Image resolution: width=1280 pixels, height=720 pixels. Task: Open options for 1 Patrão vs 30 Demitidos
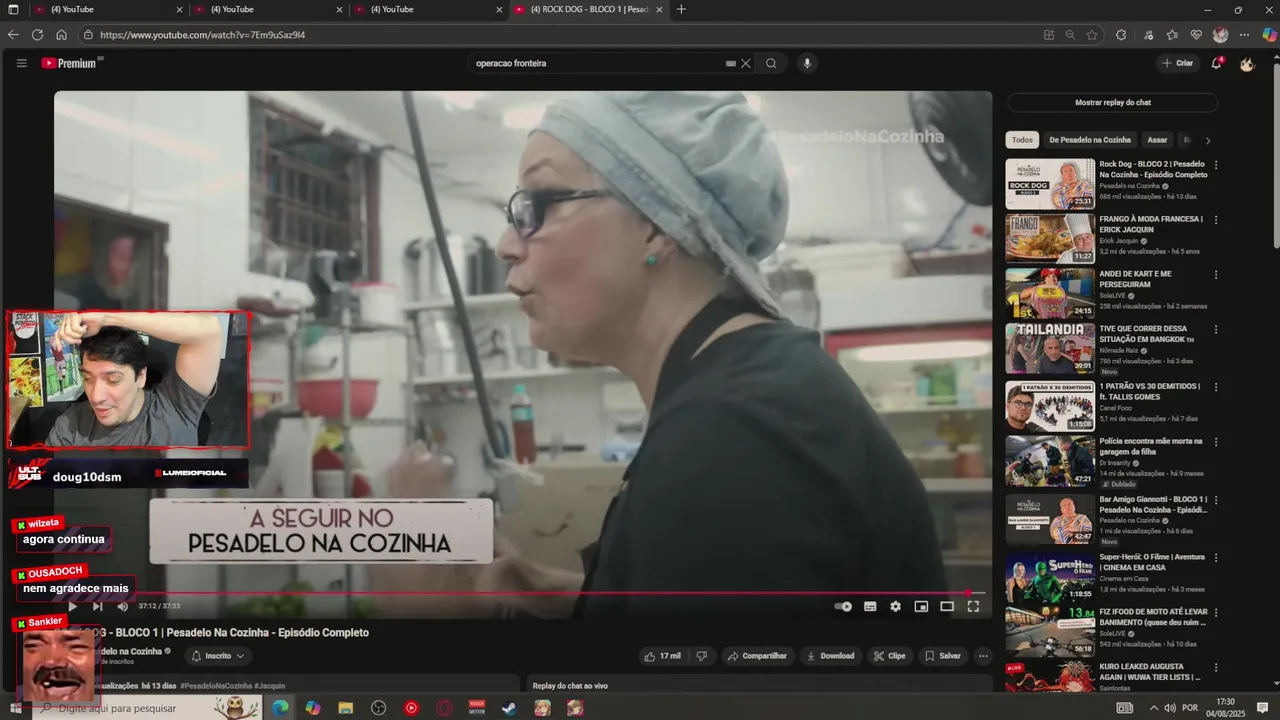[x=1216, y=386]
